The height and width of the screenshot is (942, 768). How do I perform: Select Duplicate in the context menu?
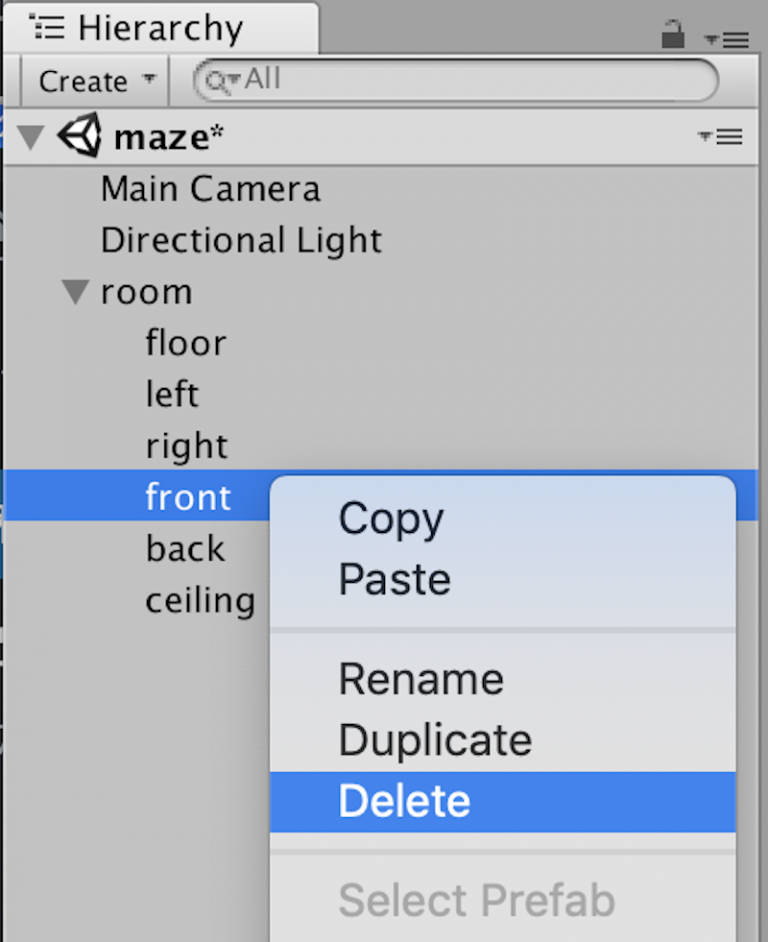(435, 740)
